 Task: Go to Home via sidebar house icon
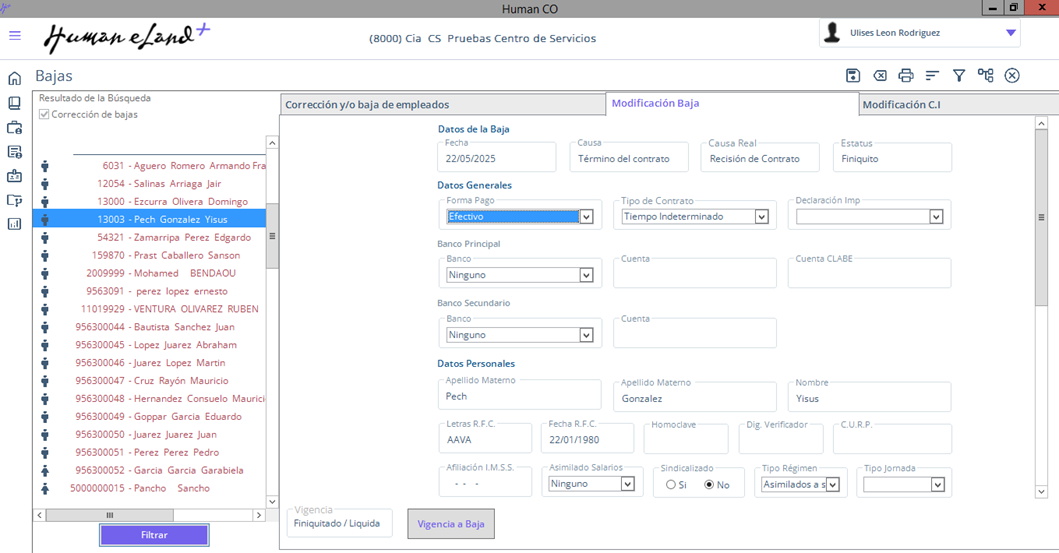pos(15,79)
